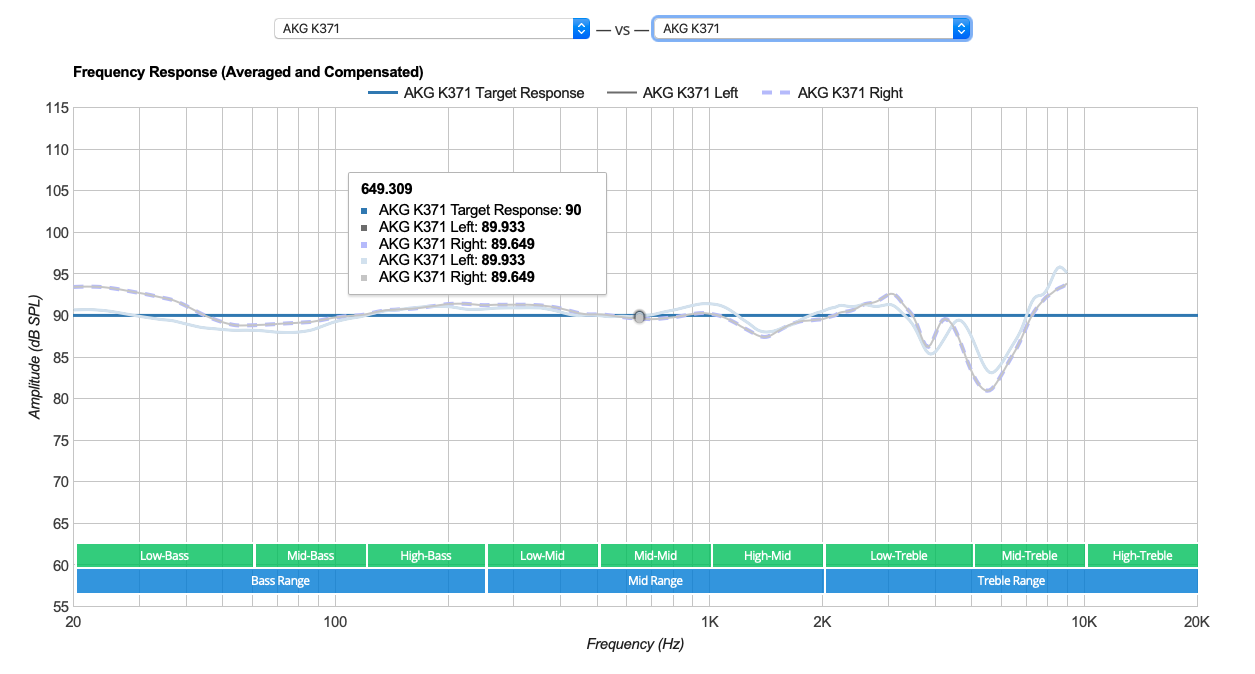Screen dimensions: 1255x674
Task: Click the High-Mid band label
Action: coord(768,555)
